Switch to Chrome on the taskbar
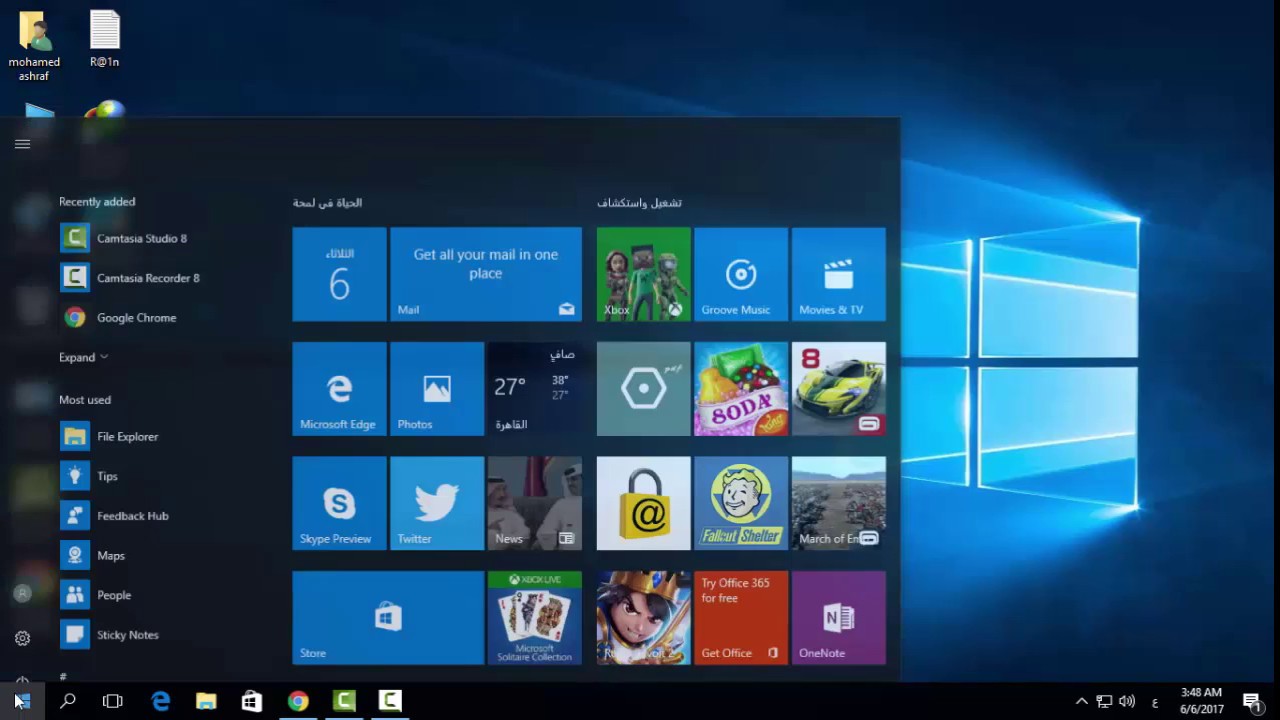The height and width of the screenshot is (720, 1280). pos(298,701)
